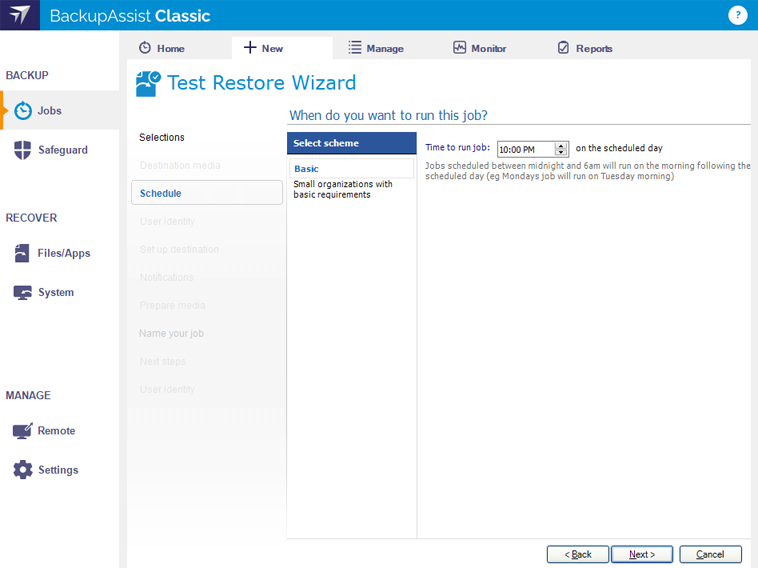Open System recovery
Screen dimensions: 758x568
[x=59, y=292]
